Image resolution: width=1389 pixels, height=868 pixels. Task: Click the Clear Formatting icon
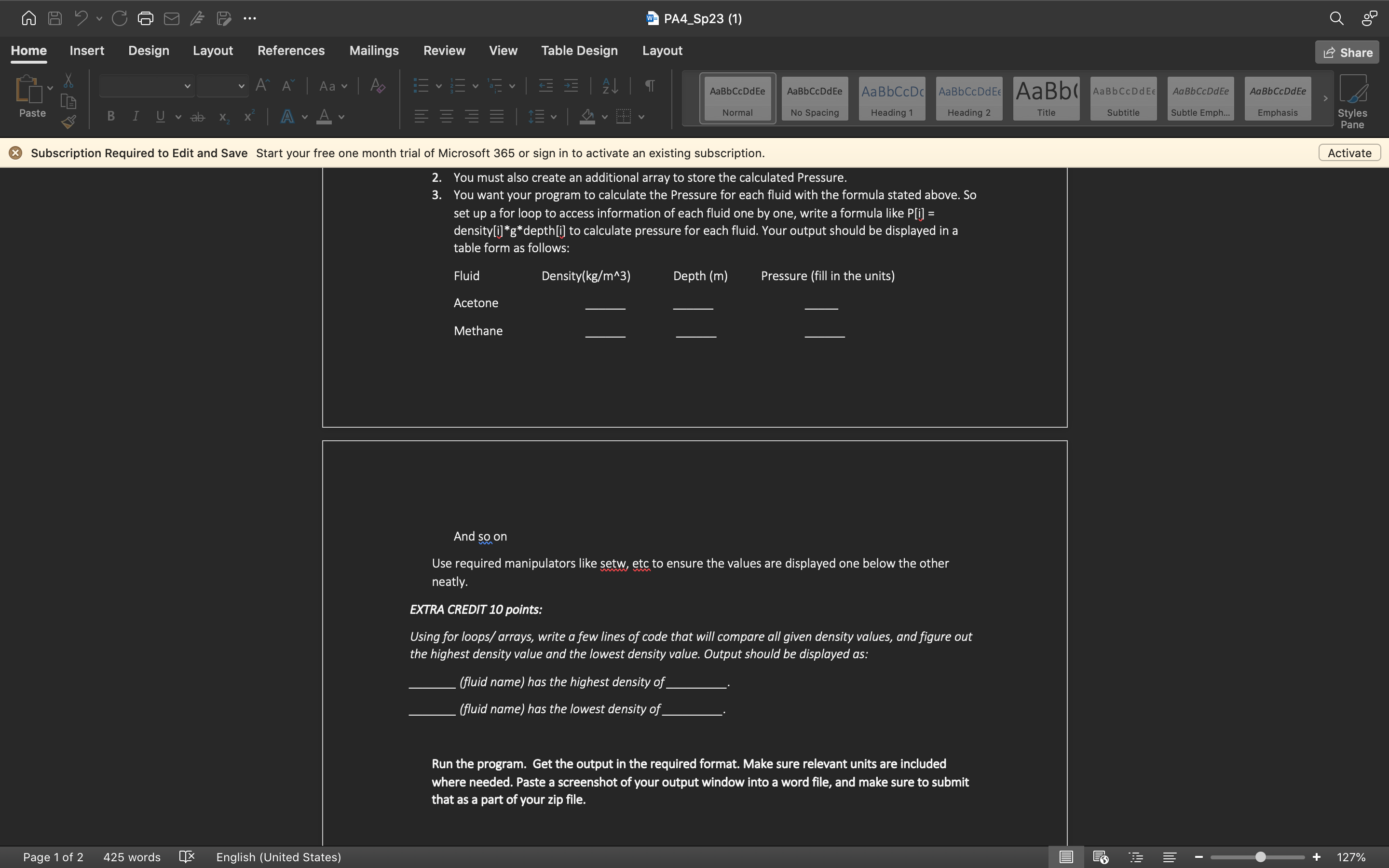[x=377, y=86]
